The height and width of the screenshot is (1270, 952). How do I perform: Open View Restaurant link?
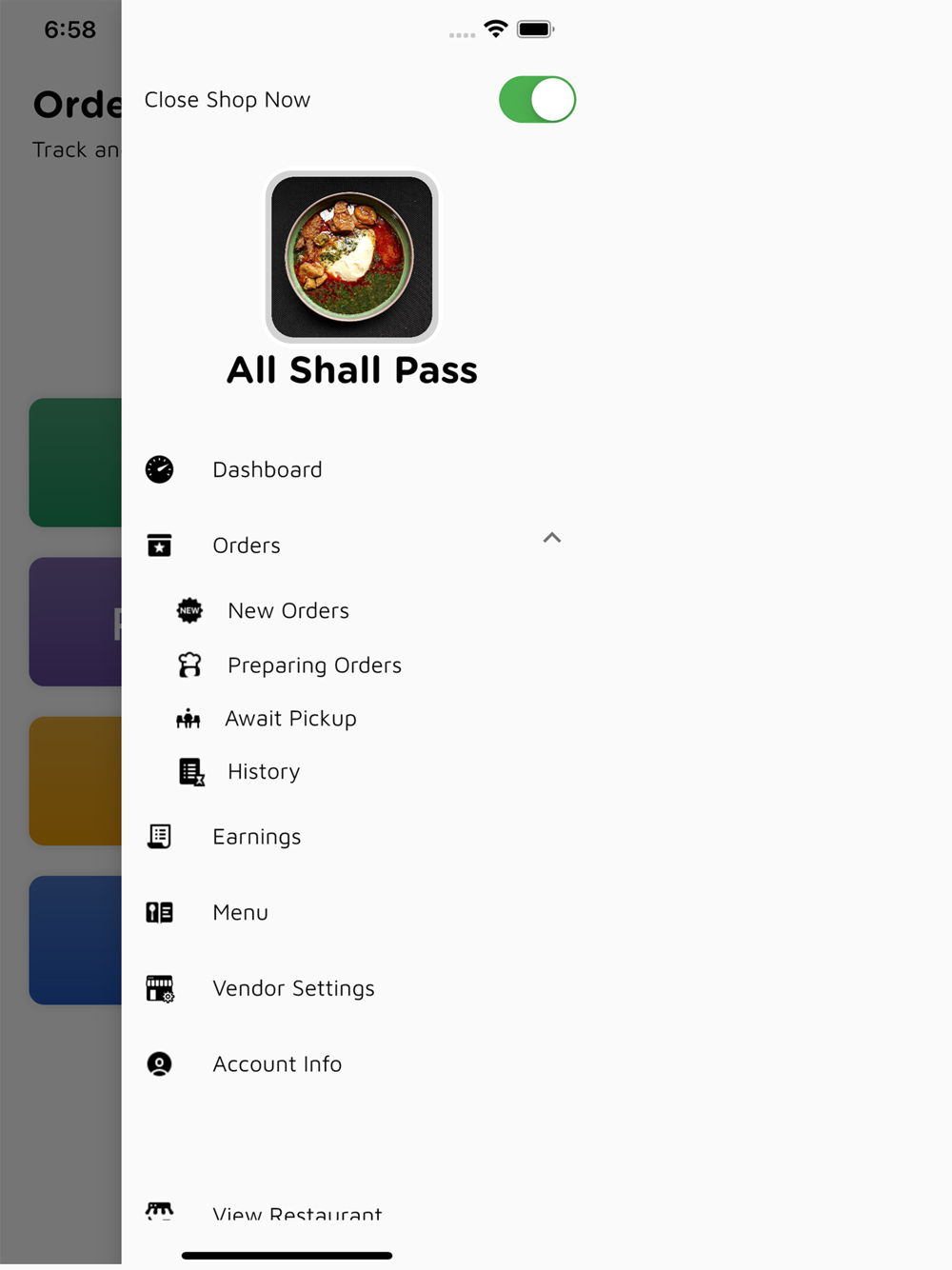tap(297, 1214)
